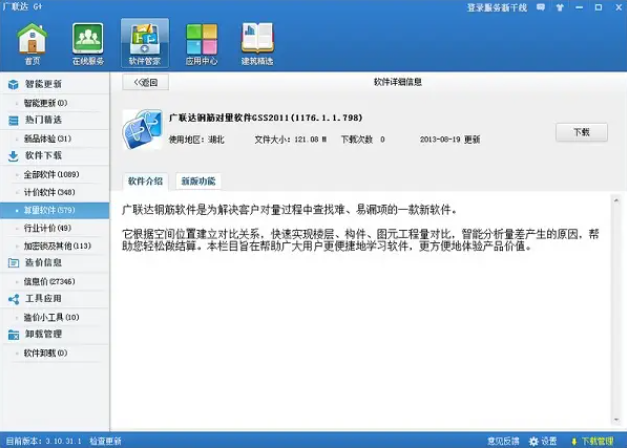This screenshot has width=627, height=448.
Task: Click the 下载 download button
Action: tap(581, 132)
